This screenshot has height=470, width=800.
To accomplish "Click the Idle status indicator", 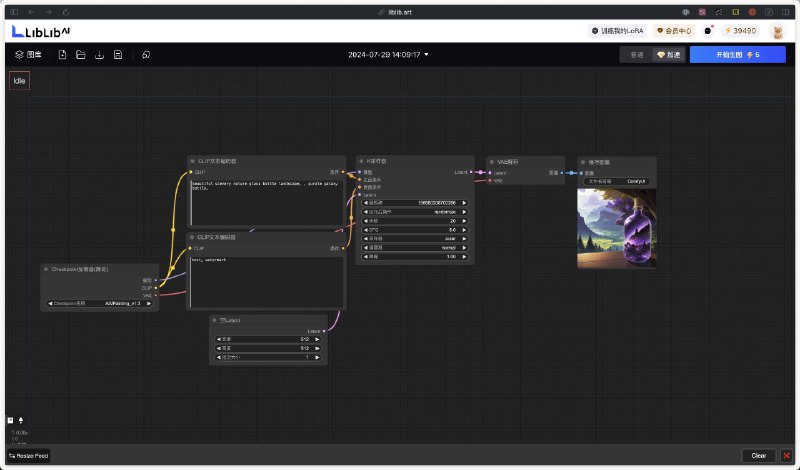I will click(x=19, y=81).
